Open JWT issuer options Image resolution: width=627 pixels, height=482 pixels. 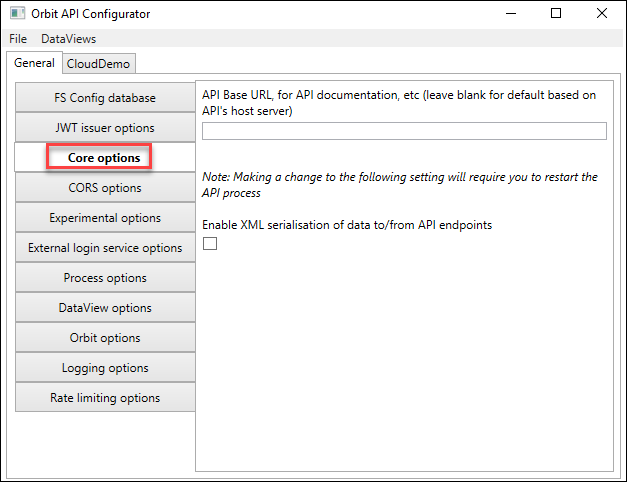click(x=105, y=128)
